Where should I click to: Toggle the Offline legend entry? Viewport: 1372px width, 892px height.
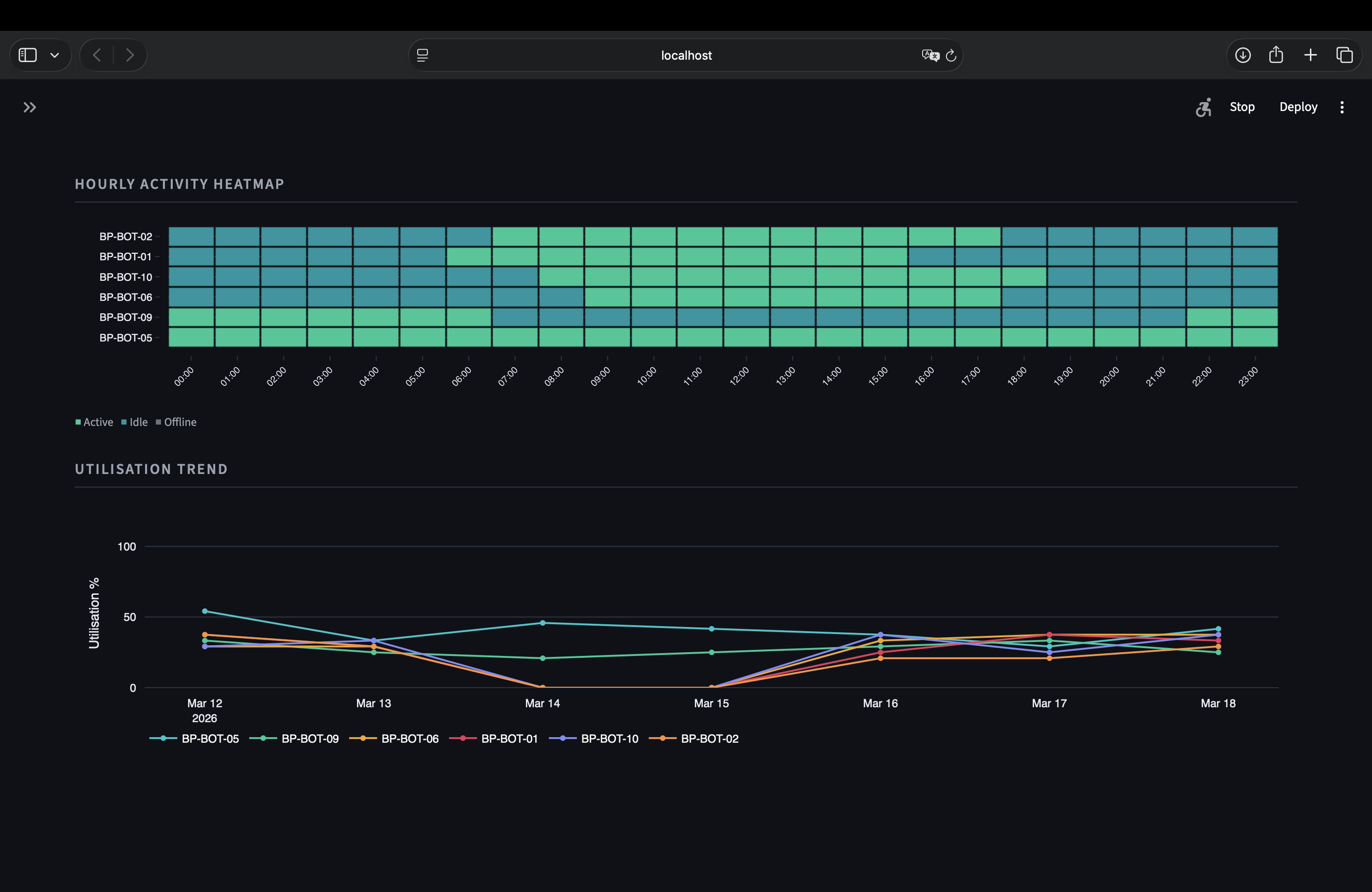tap(176, 422)
